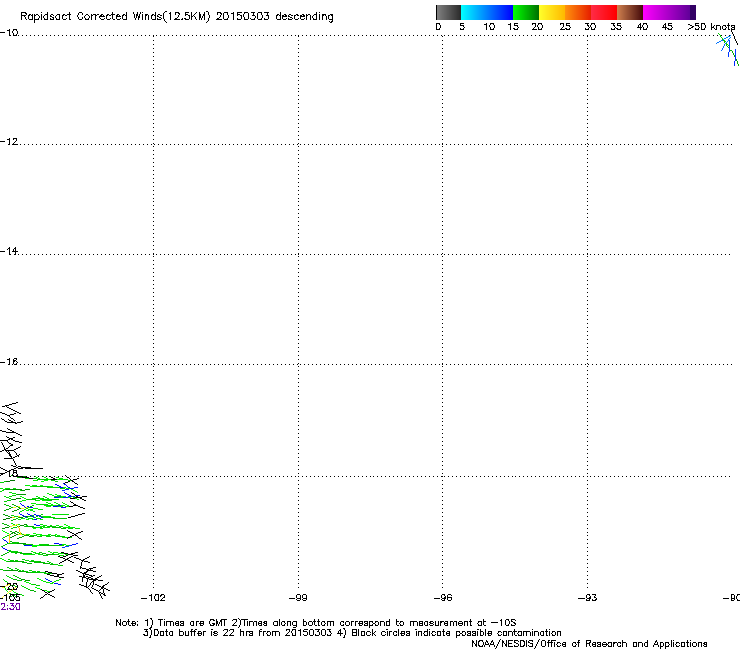Screen dimensions: 740x650
Task: Click the orange 25-30 knots color swatch
Action: [578, 12]
